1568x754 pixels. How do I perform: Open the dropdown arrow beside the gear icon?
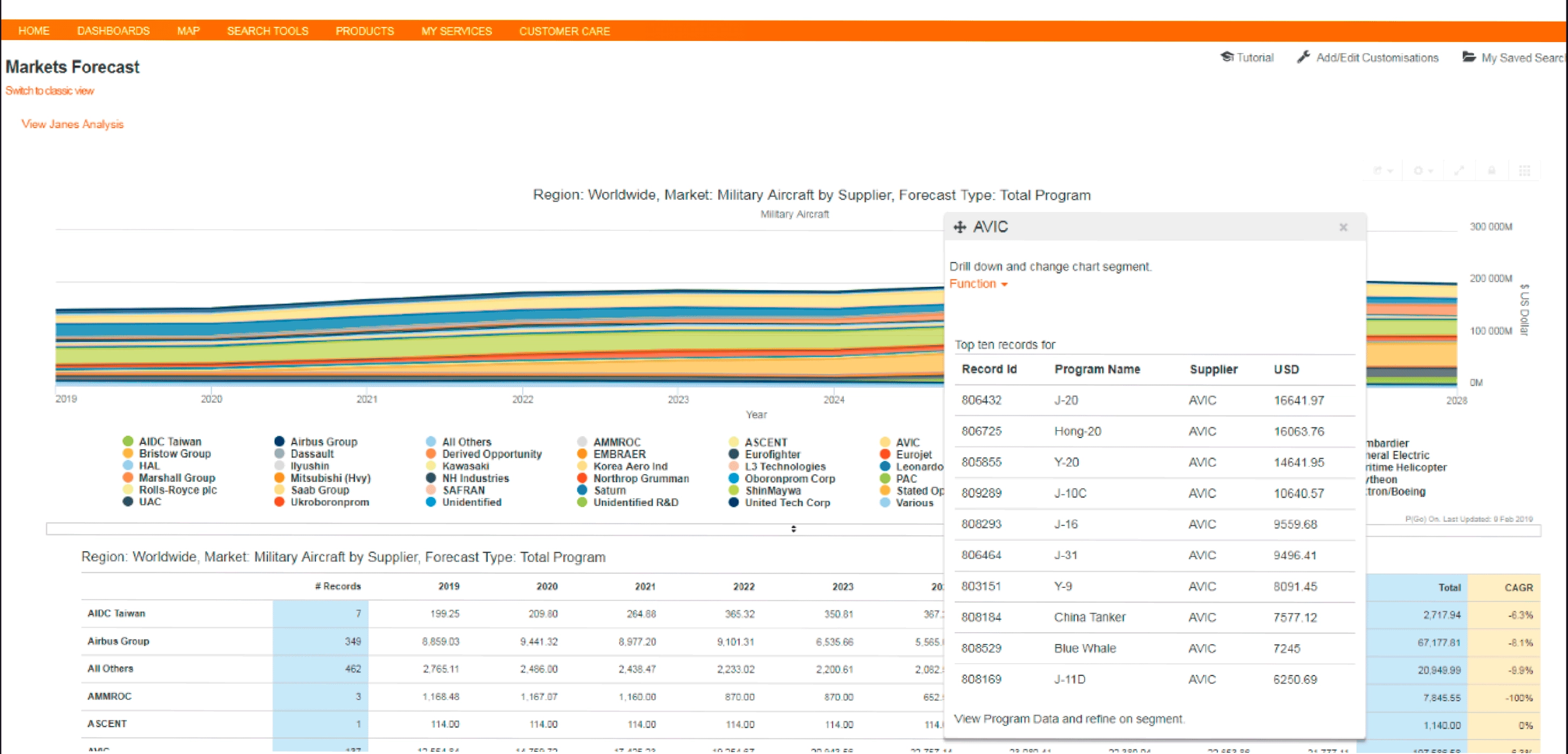pos(1430,171)
